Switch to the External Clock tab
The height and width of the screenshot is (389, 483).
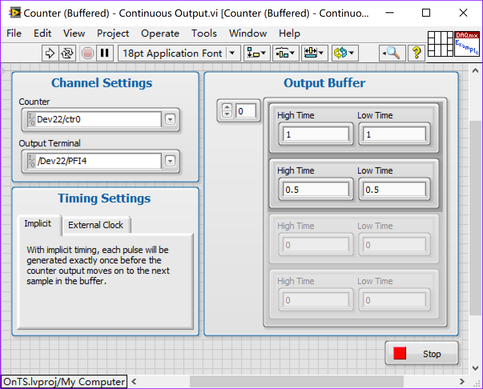pos(96,225)
